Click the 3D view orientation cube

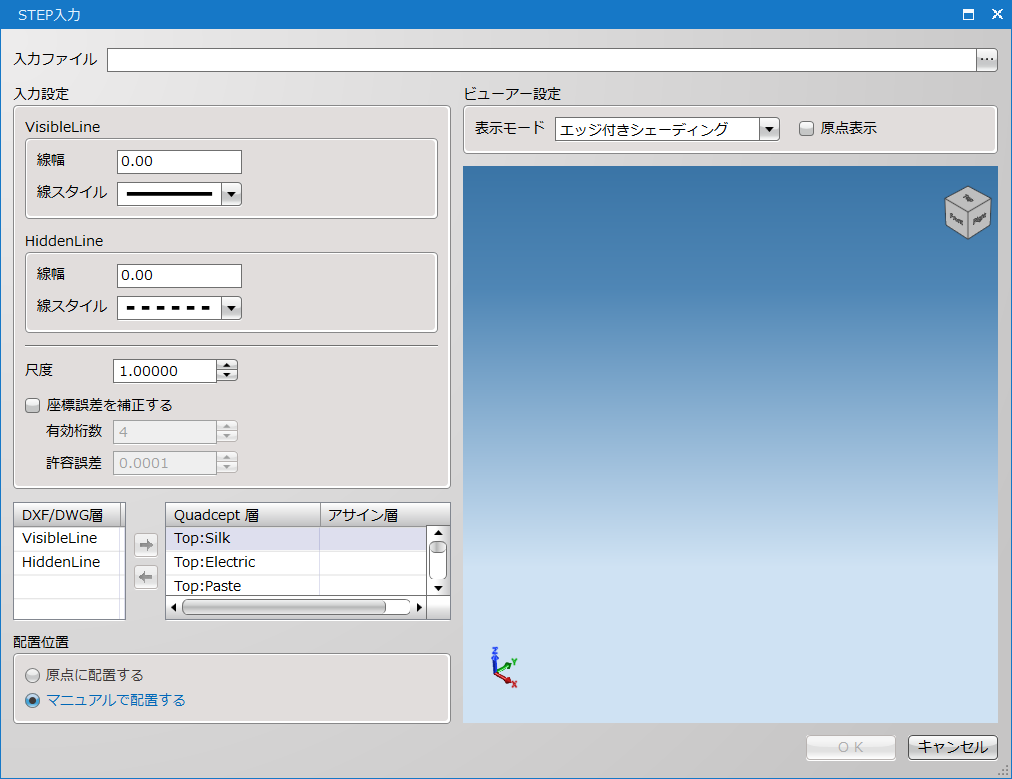click(967, 212)
